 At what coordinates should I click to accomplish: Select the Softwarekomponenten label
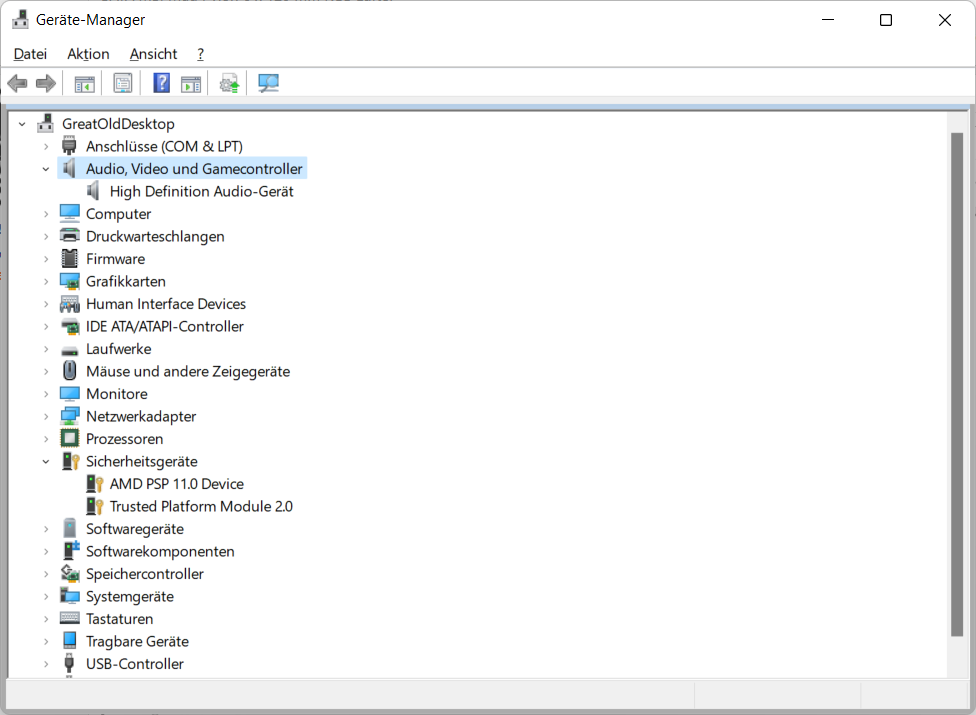[160, 551]
